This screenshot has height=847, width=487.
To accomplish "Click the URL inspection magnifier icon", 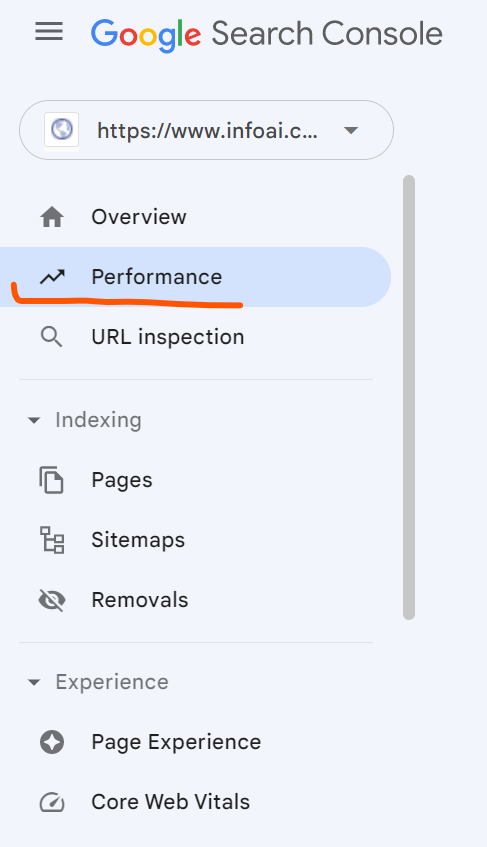I will point(52,337).
